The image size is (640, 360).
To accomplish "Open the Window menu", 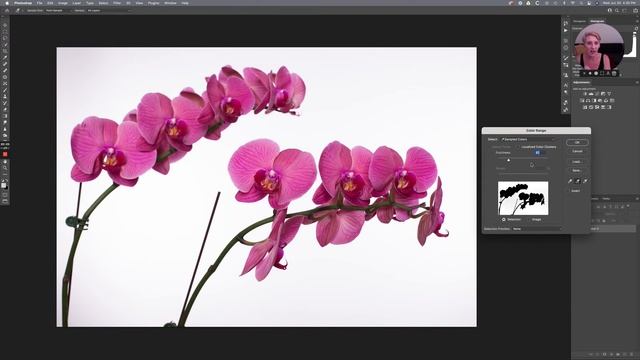I will tap(170, 3).
